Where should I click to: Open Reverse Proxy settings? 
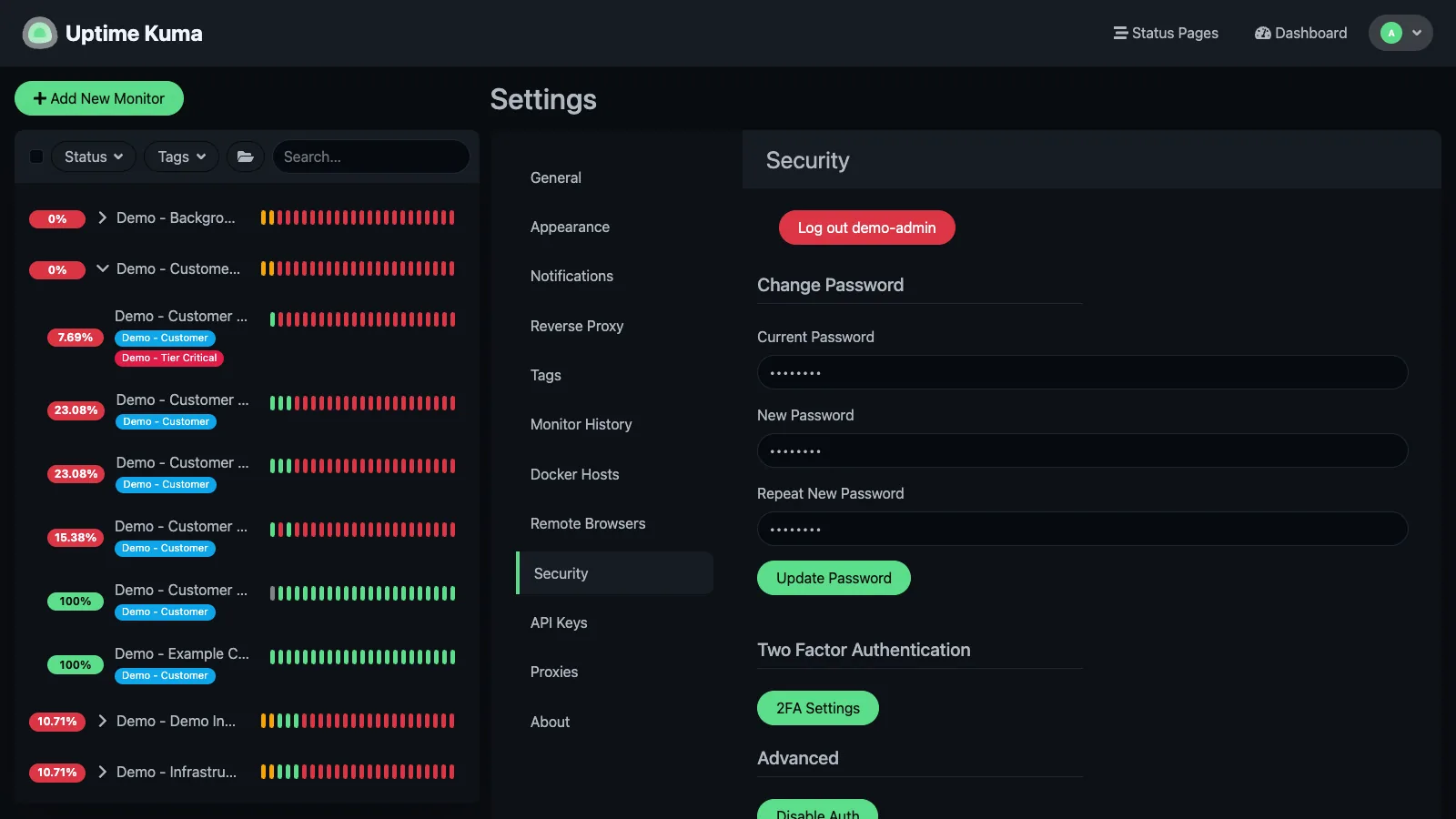[x=614, y=326]
